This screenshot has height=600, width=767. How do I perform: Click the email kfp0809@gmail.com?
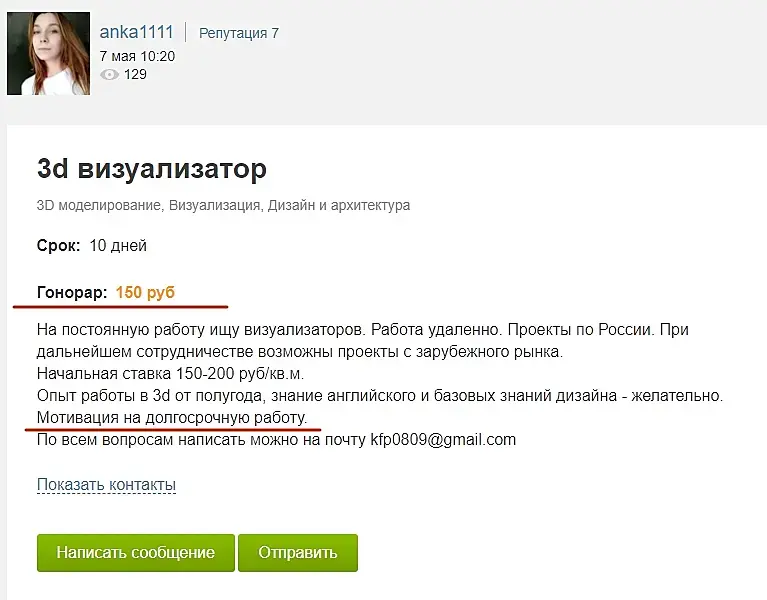click(x=443, y=439)
